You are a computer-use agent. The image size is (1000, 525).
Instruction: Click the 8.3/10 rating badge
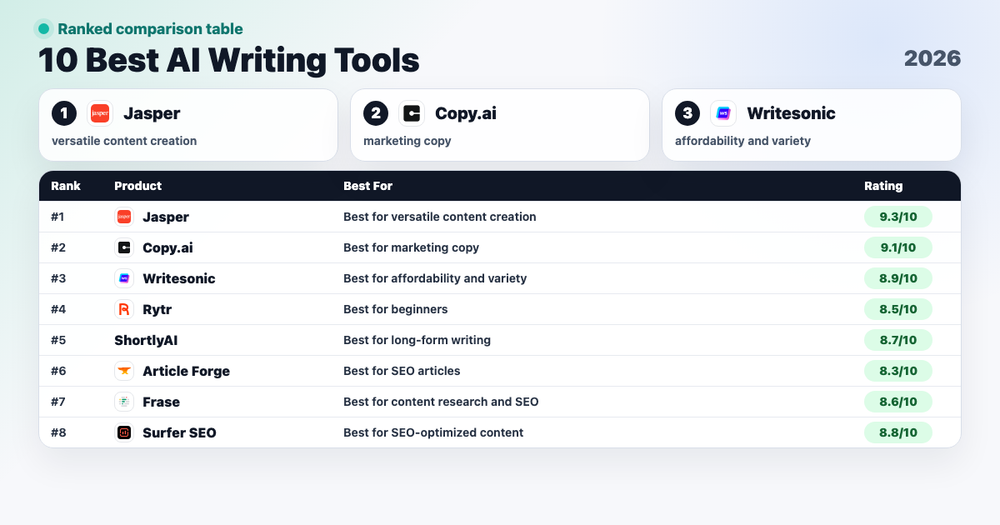click(898, 371)
